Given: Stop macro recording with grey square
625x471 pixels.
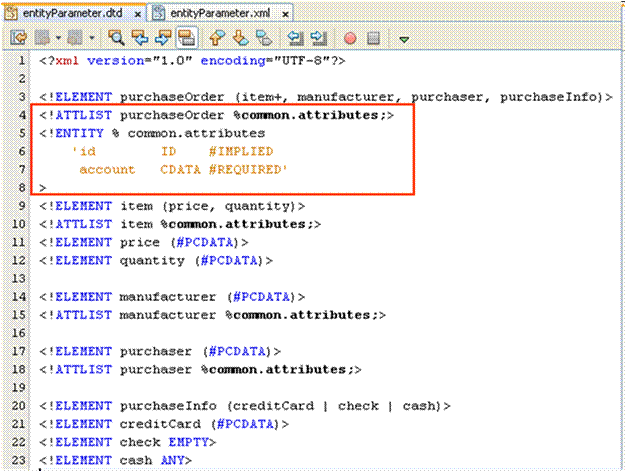Looking at the screenshot, I should [373, 38].
